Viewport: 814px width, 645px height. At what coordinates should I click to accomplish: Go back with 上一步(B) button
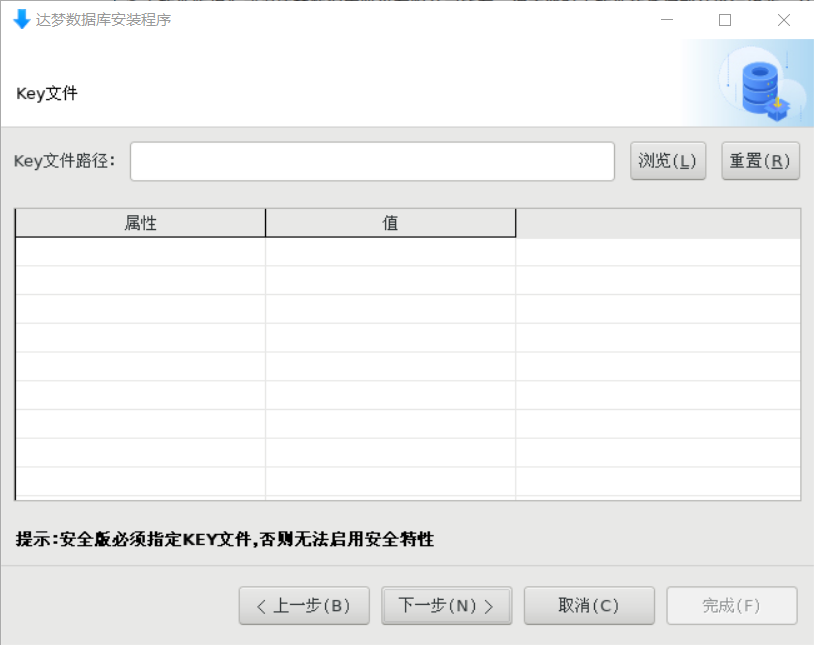(304, 606)
